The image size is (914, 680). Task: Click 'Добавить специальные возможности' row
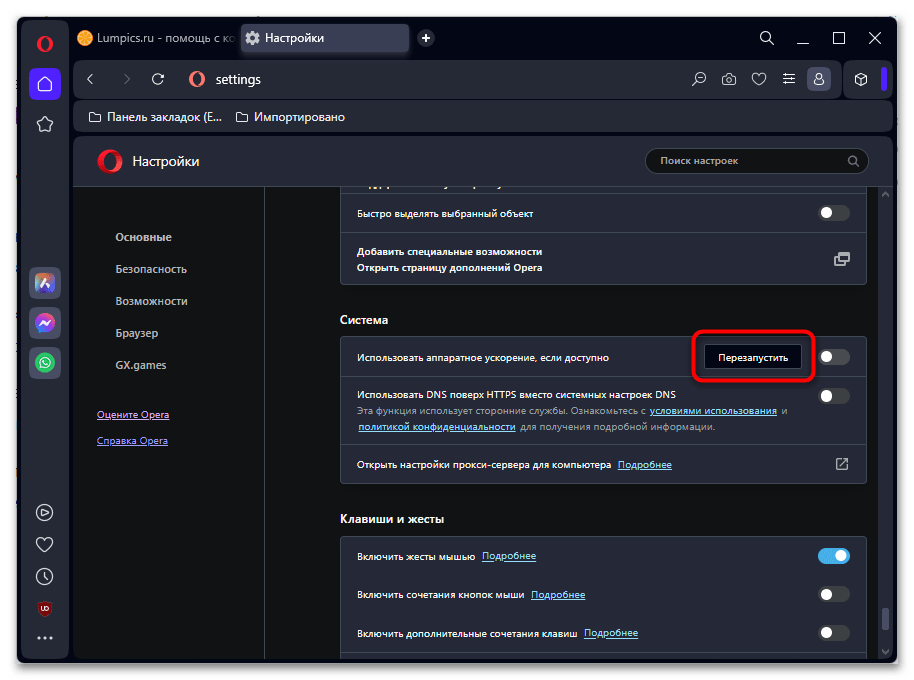(x=603, y=259)
